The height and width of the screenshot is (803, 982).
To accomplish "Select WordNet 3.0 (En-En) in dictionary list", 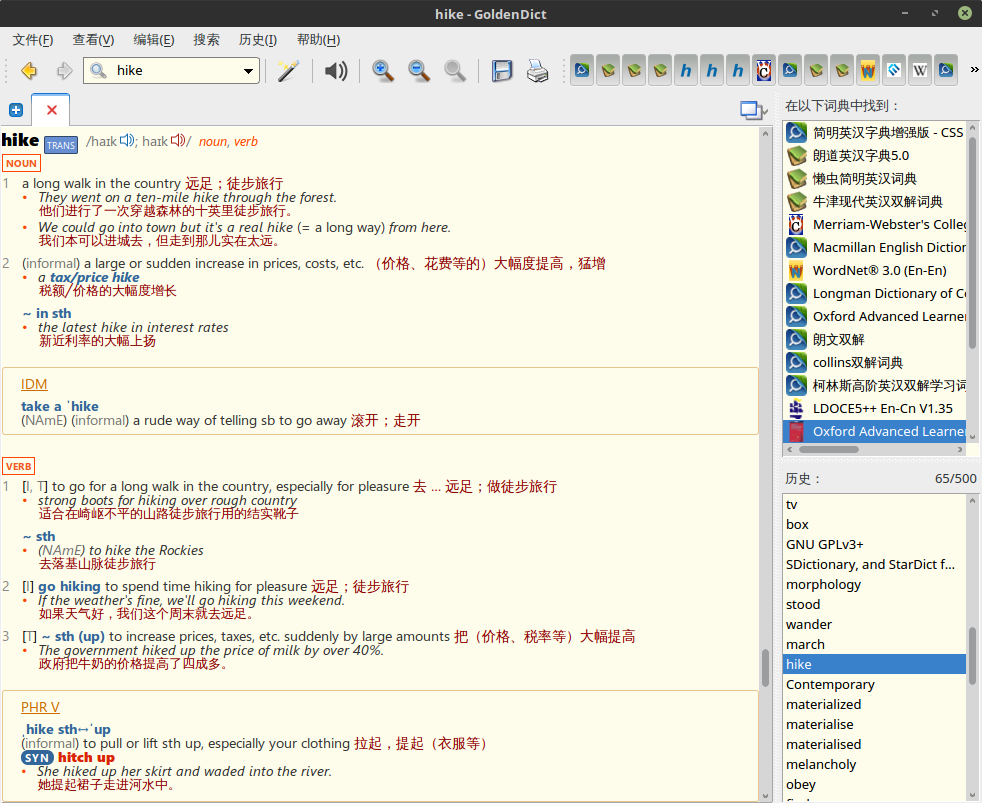I will click(x=879, y=270).
